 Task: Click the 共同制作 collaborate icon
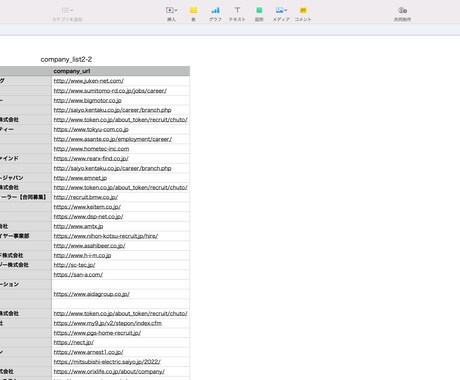point(402,11)
